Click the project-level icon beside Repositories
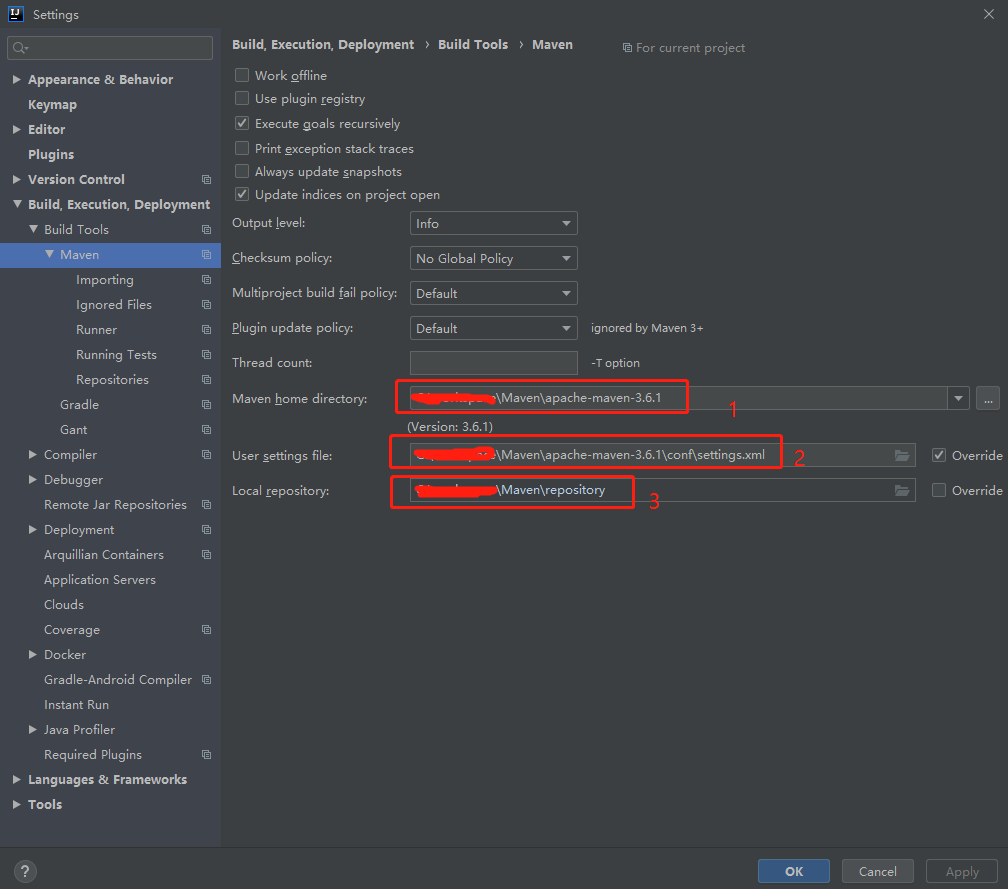 (x=206, y=380)
